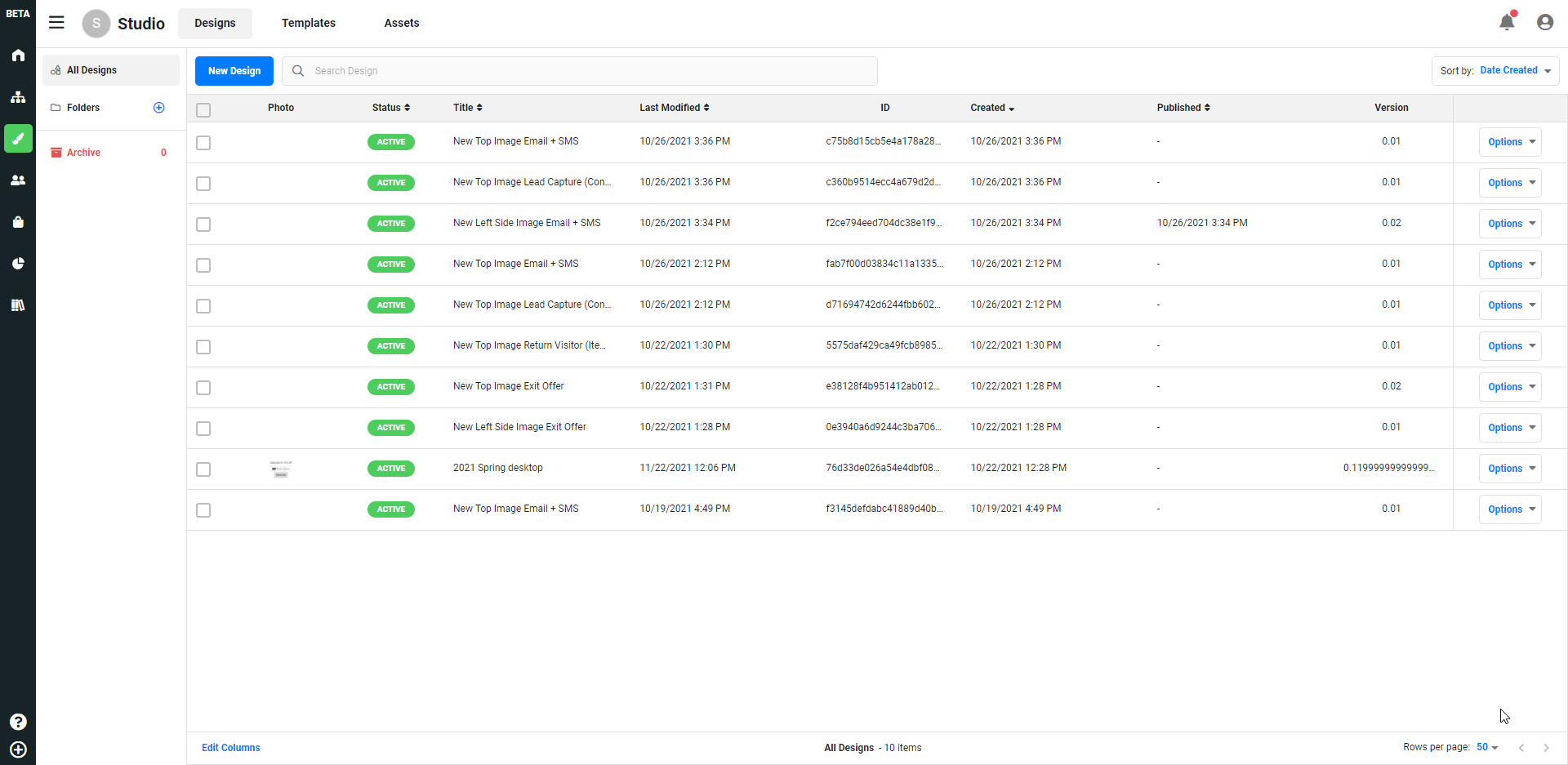Switch to the Templates tab
This screenshot has height=765, width=1568.
click(x=308, y=23)
